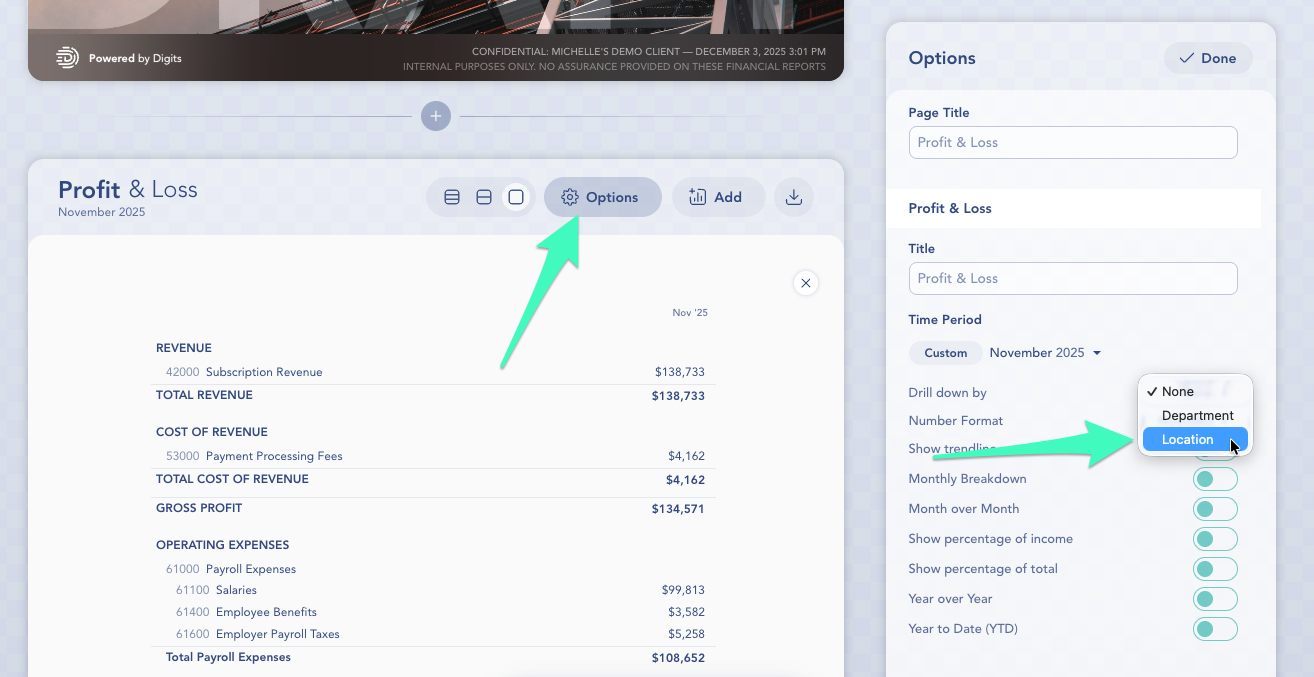Screen dimensions: 1314x677
Task: Toggle Show percentage of income
Action: (x=1214, y=539)
